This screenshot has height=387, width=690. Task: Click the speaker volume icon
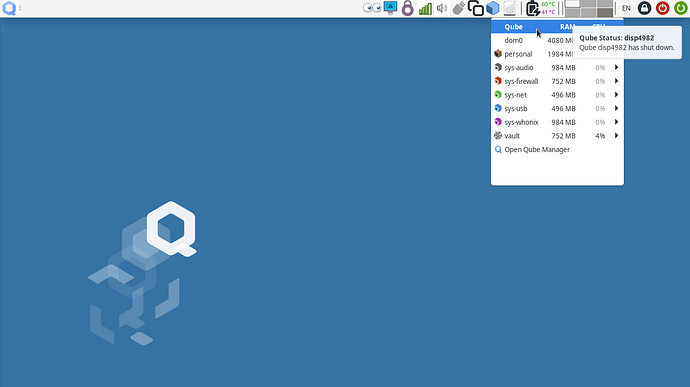click(x=442, y=8)
